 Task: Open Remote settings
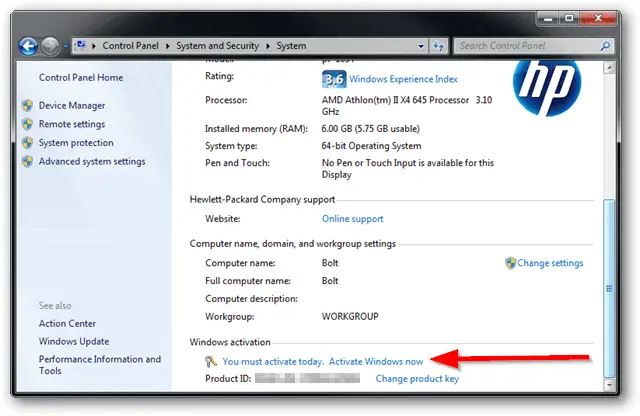coord(72,124)
